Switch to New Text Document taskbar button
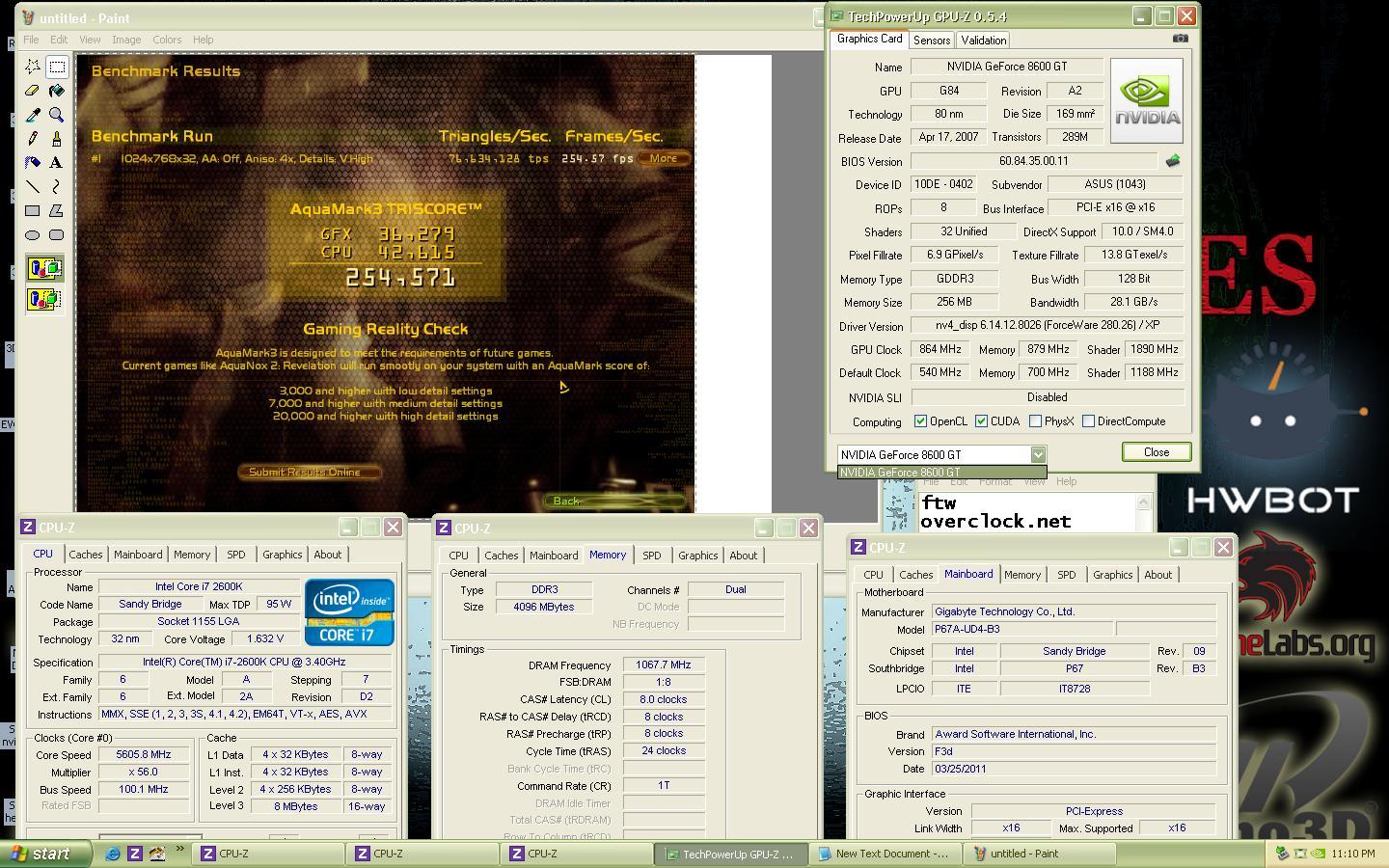1389x868 pixels. [x=885, y=854]
